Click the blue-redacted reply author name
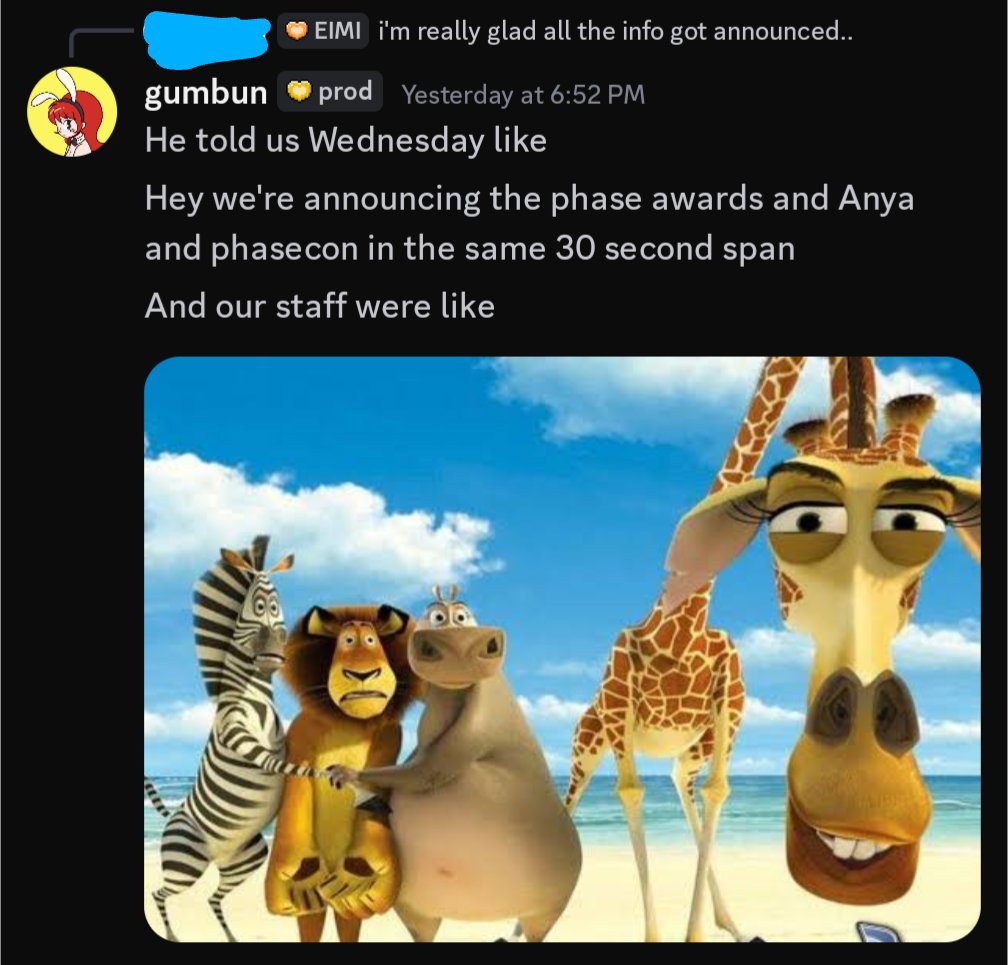 (206, 37)
